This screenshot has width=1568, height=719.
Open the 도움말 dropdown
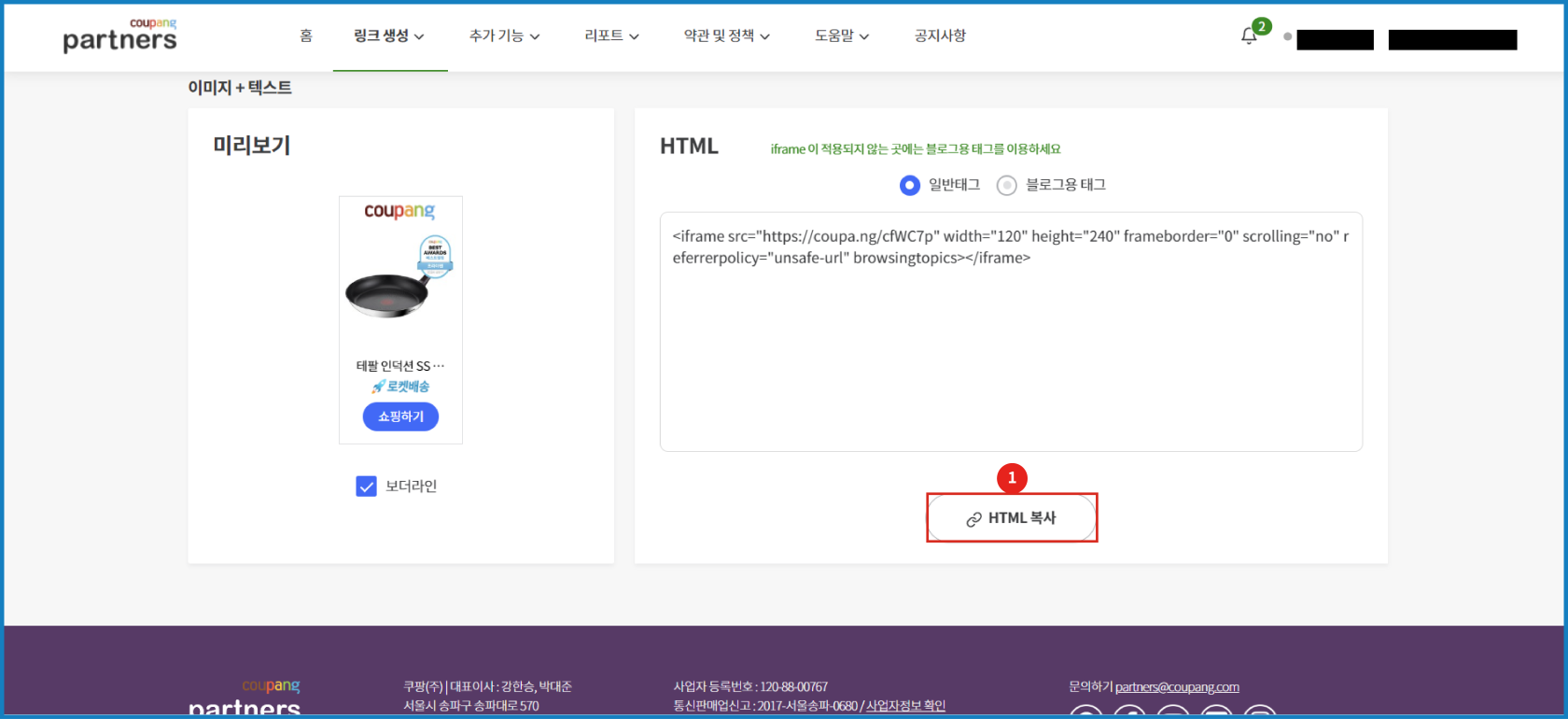point(841,36)
